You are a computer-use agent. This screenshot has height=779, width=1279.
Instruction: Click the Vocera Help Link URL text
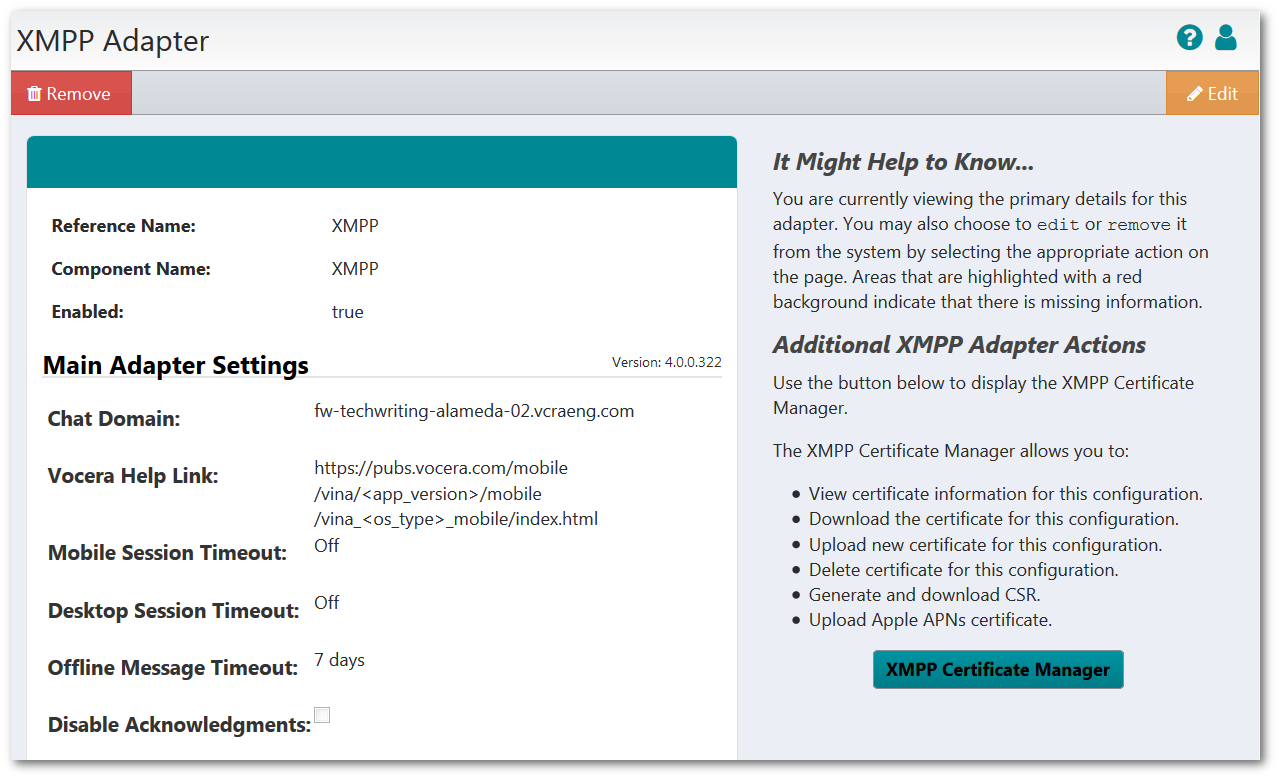click(x=456, y=493)
